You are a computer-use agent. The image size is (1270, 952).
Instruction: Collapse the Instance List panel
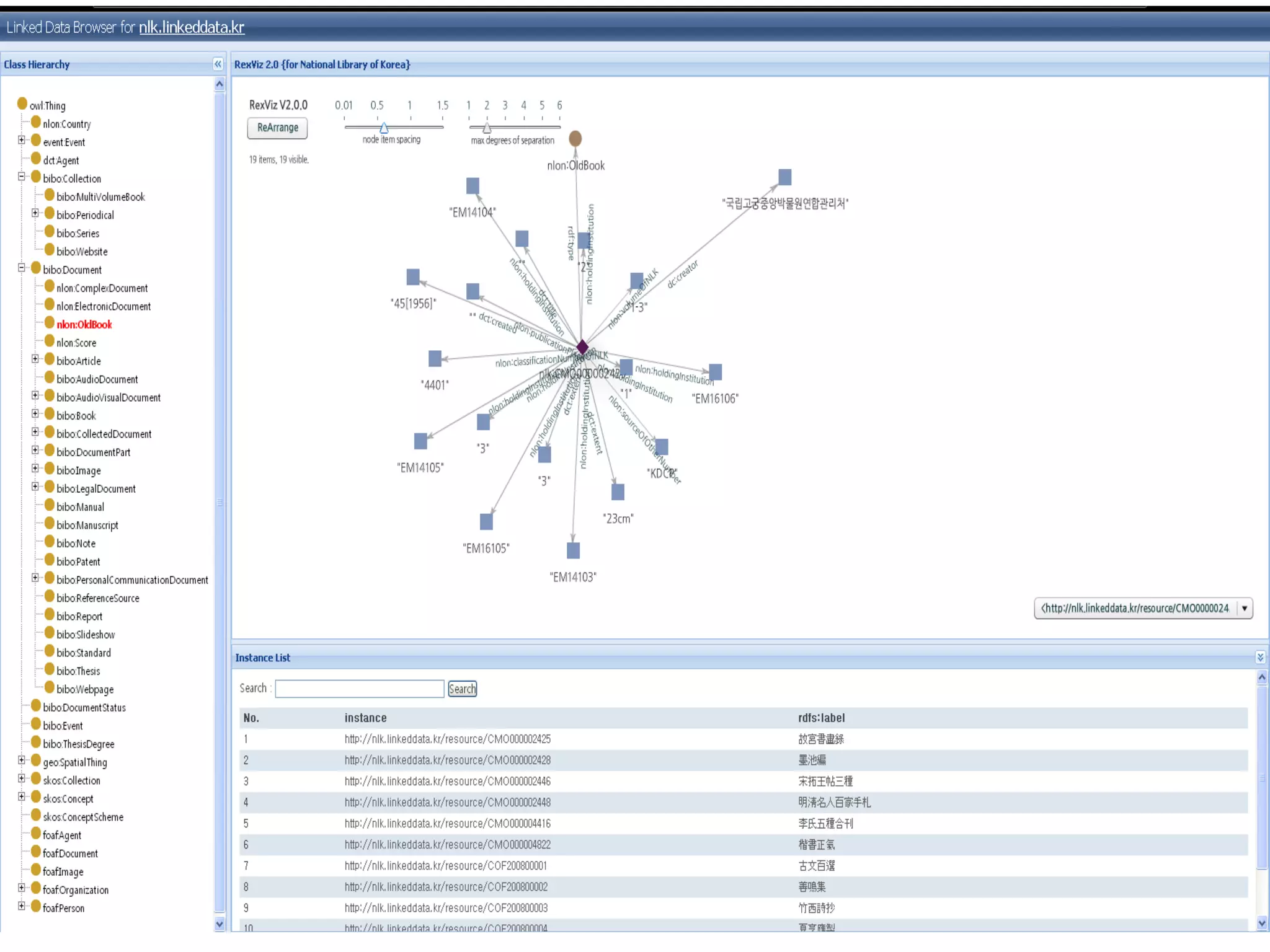1259,657
